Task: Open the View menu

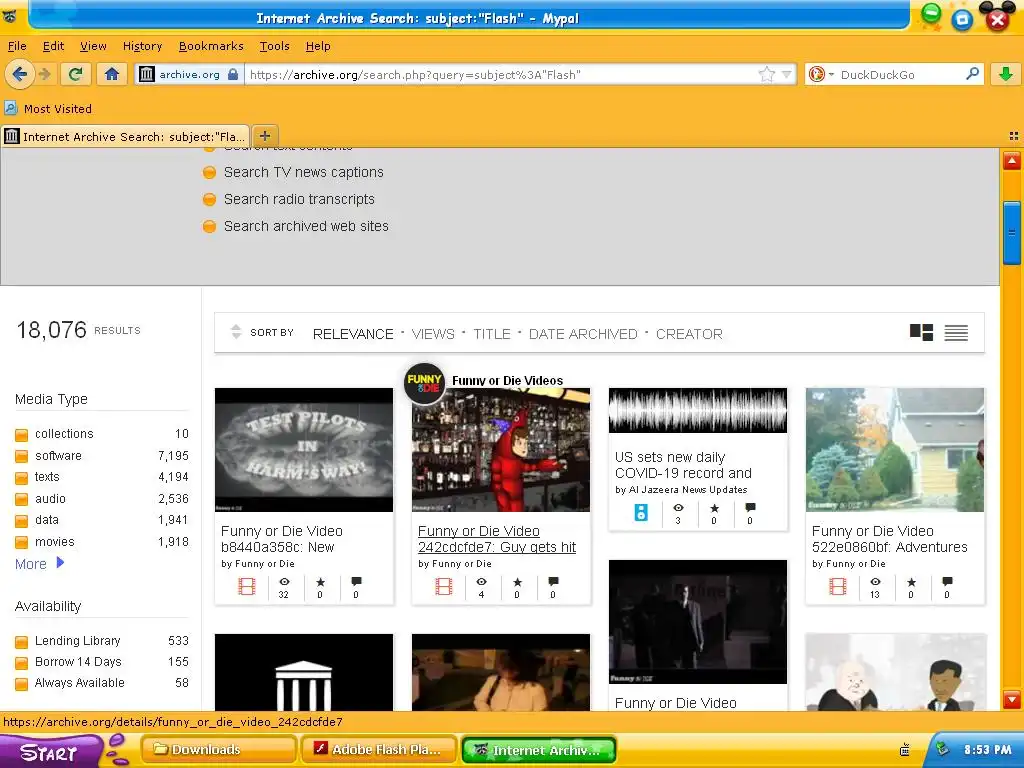Action: point(93,46)
